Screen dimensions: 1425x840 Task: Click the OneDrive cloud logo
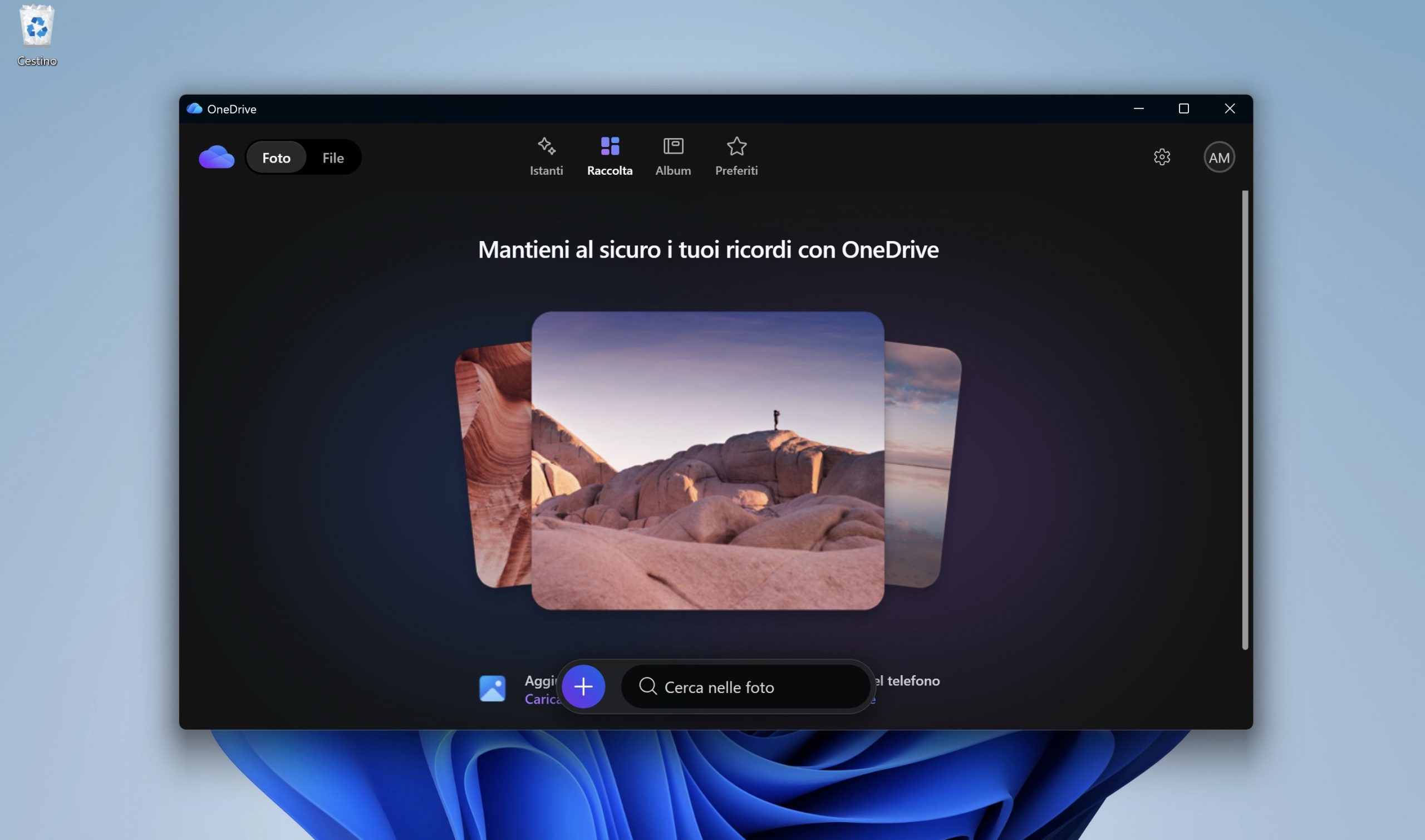[x=216, y=158]
